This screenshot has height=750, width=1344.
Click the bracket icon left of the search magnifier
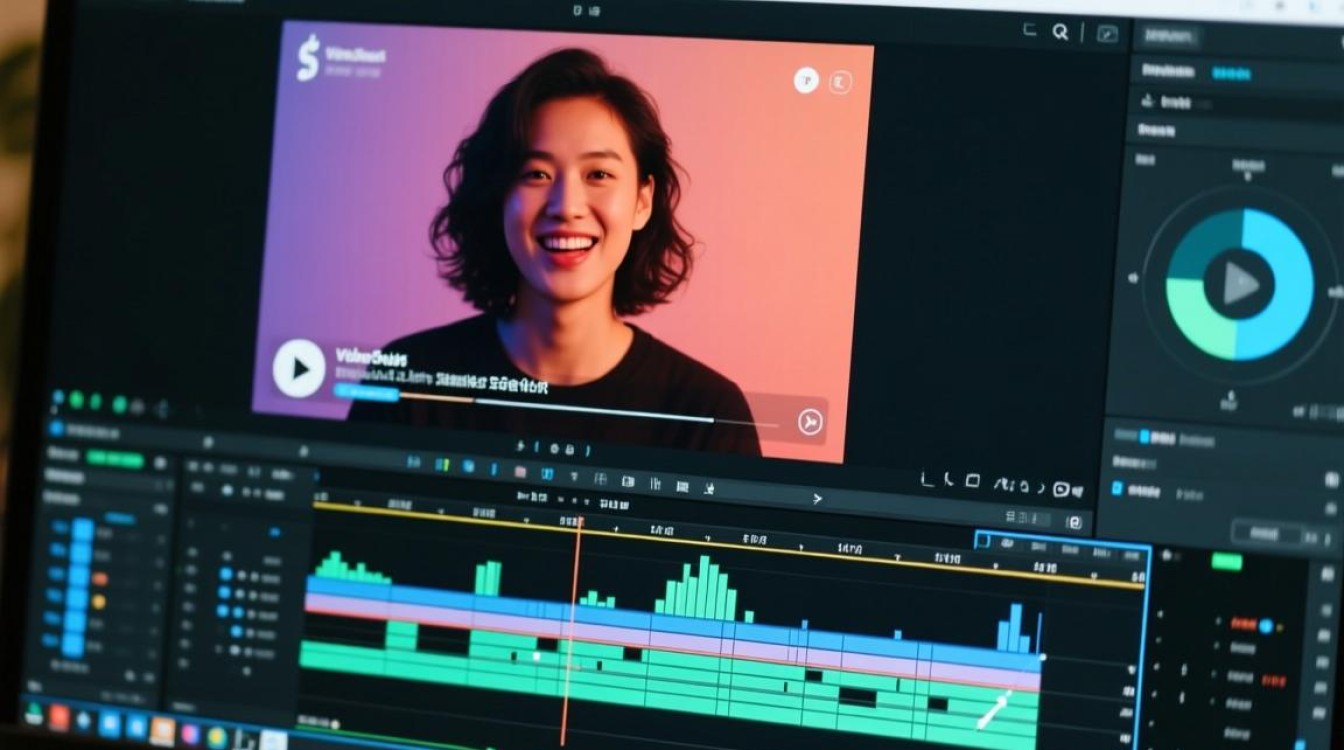(x=1029, y=31)
